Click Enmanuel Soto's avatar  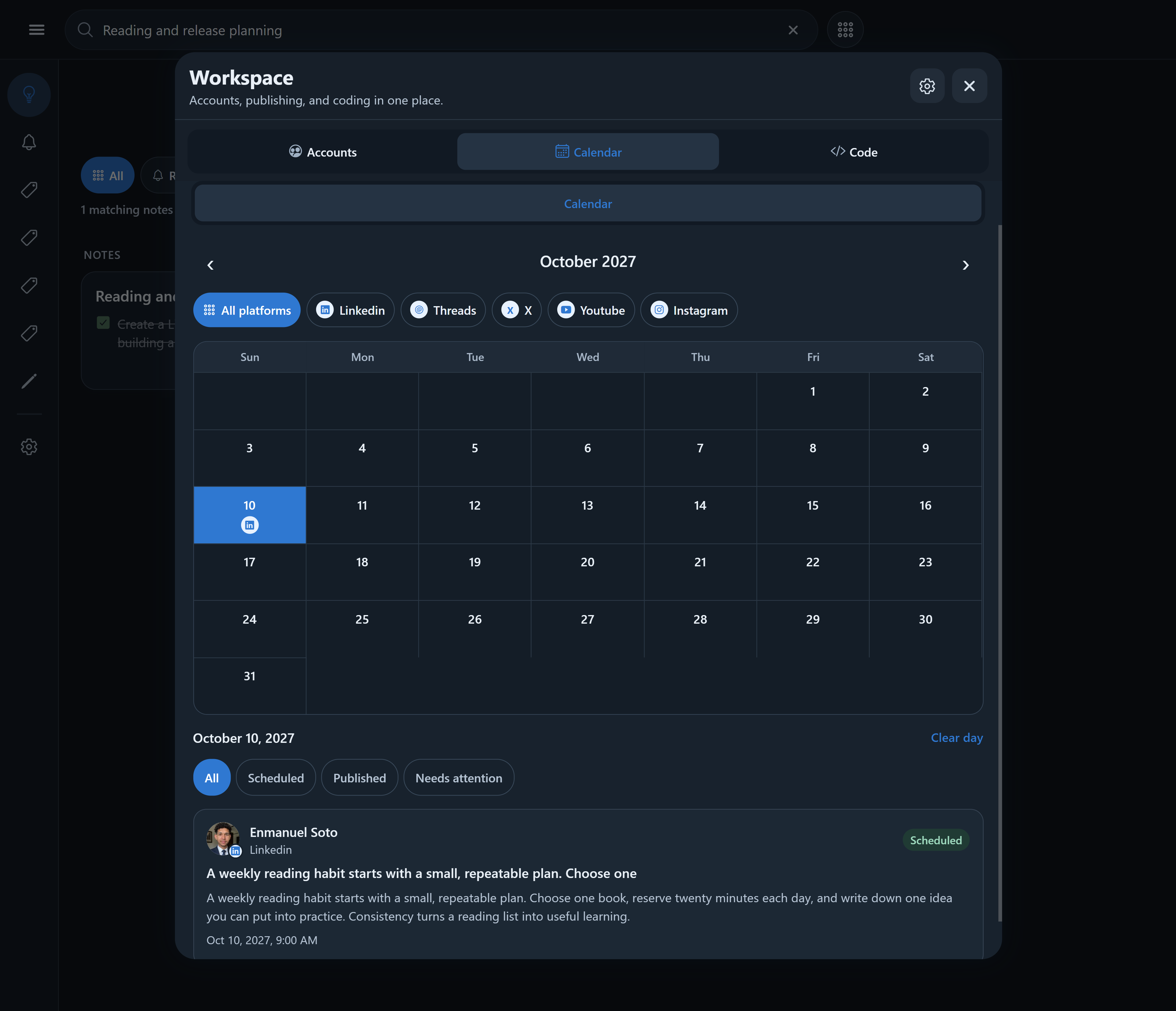tap(223, 839)
